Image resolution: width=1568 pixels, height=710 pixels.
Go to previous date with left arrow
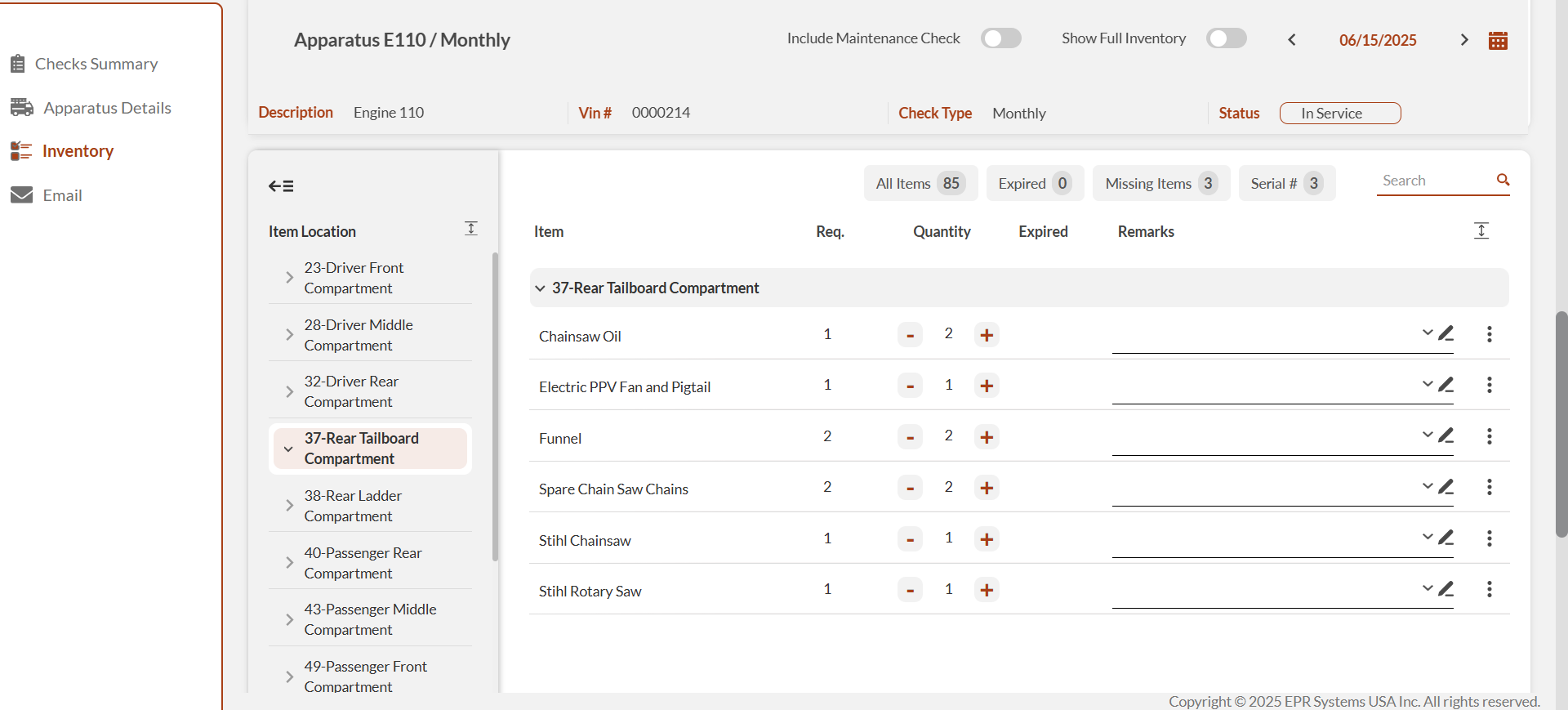tap(1292, 40)
